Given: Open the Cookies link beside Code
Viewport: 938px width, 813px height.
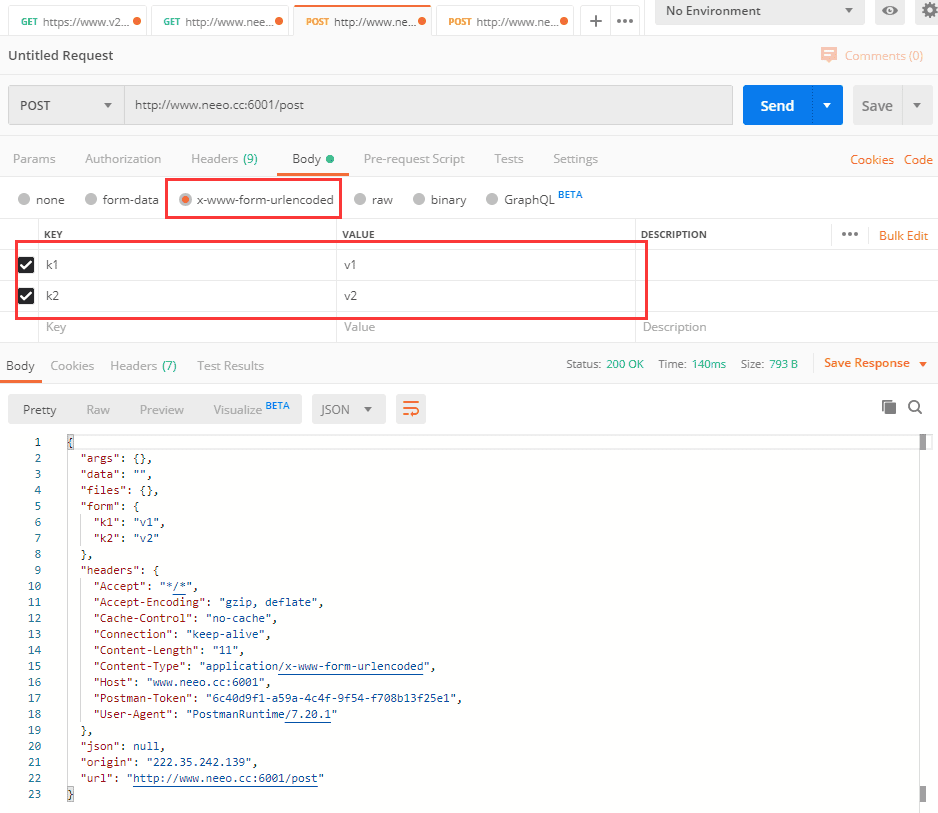Looking at the screenshot, I should 872,160.
